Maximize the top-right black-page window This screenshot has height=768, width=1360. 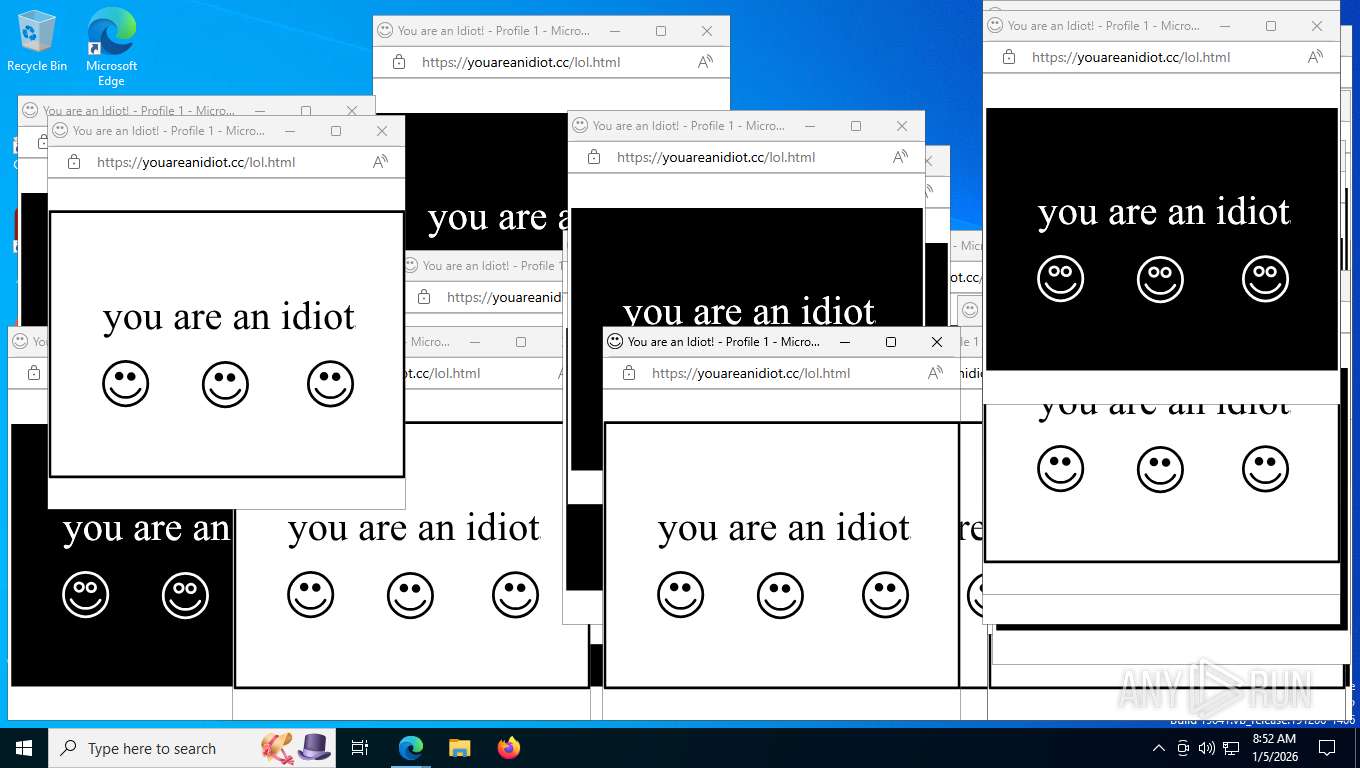1271,26
